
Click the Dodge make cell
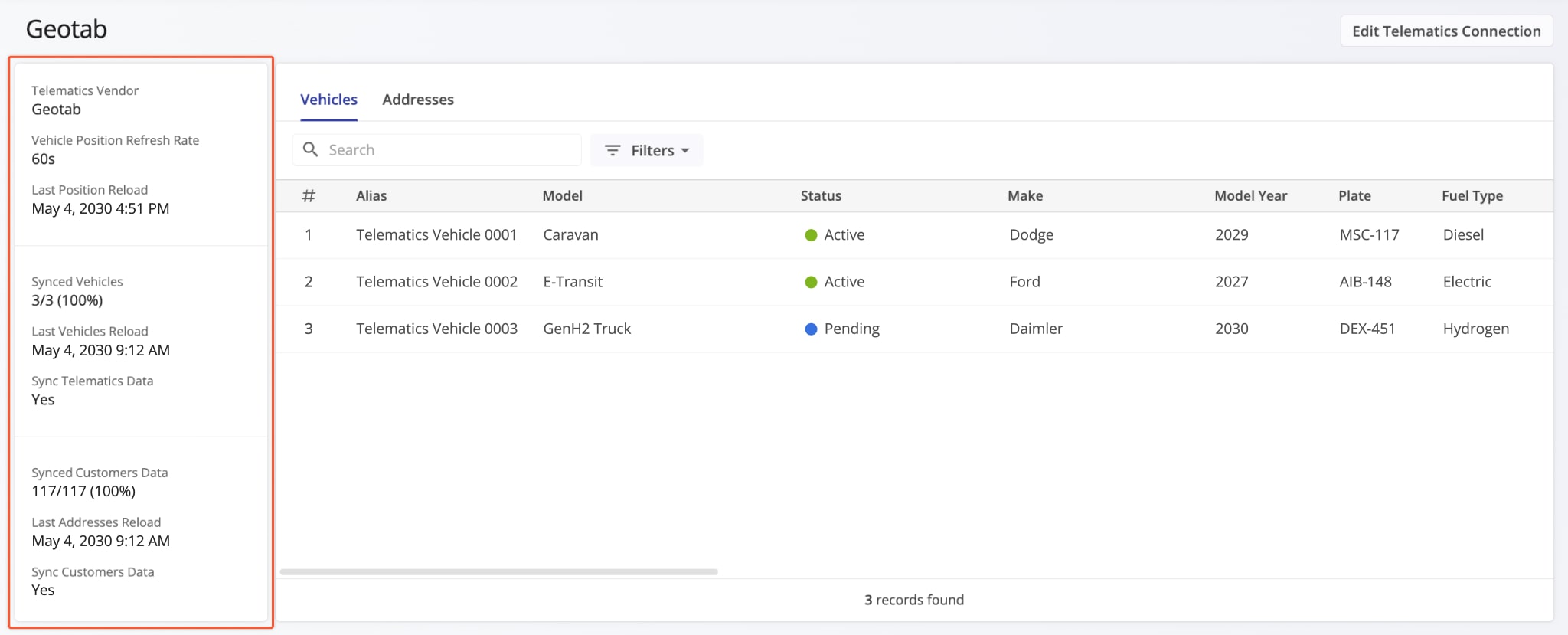click(1031, 235)
